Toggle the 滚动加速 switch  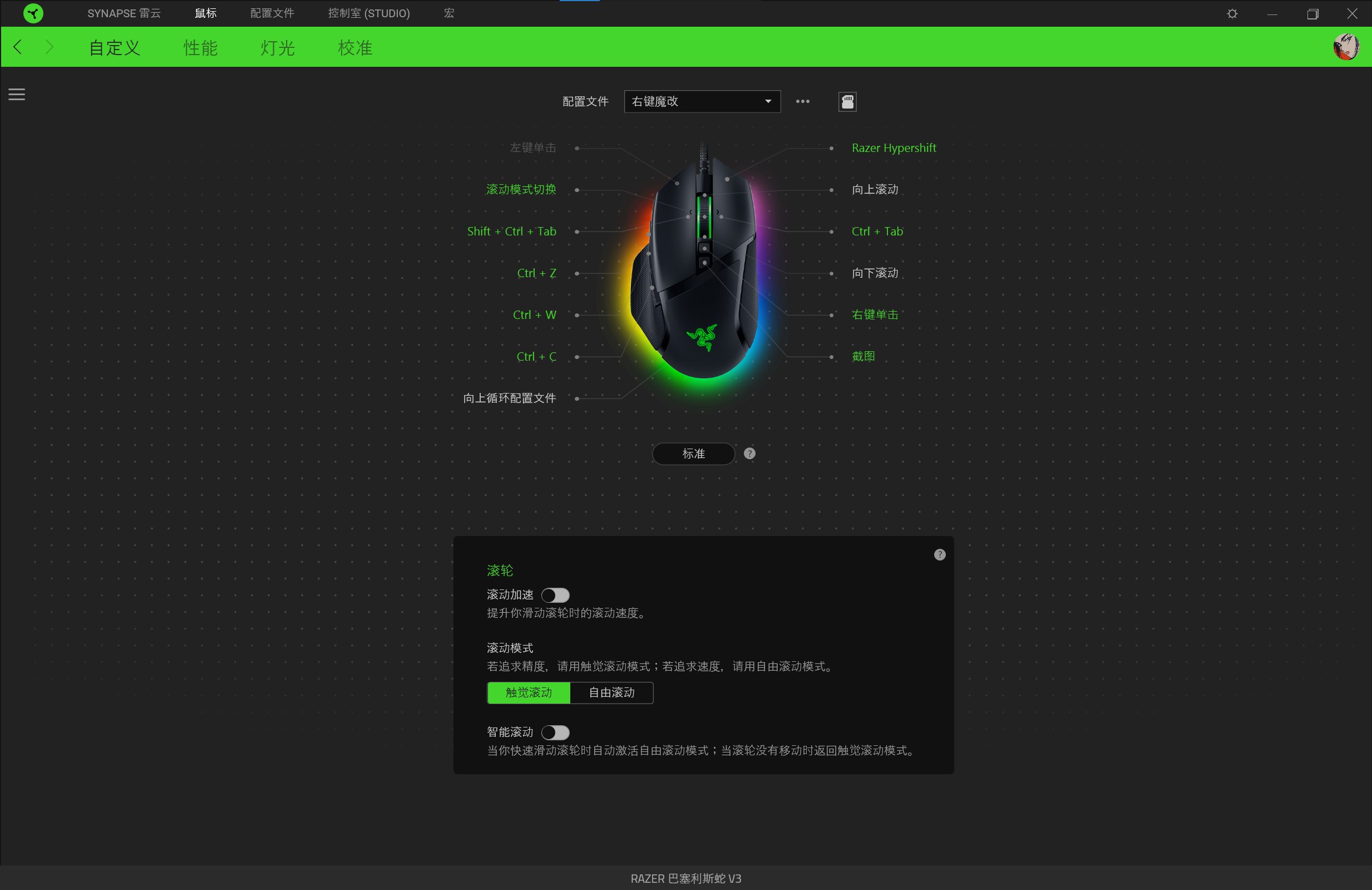pyautogui.click(x=555, y=595)
